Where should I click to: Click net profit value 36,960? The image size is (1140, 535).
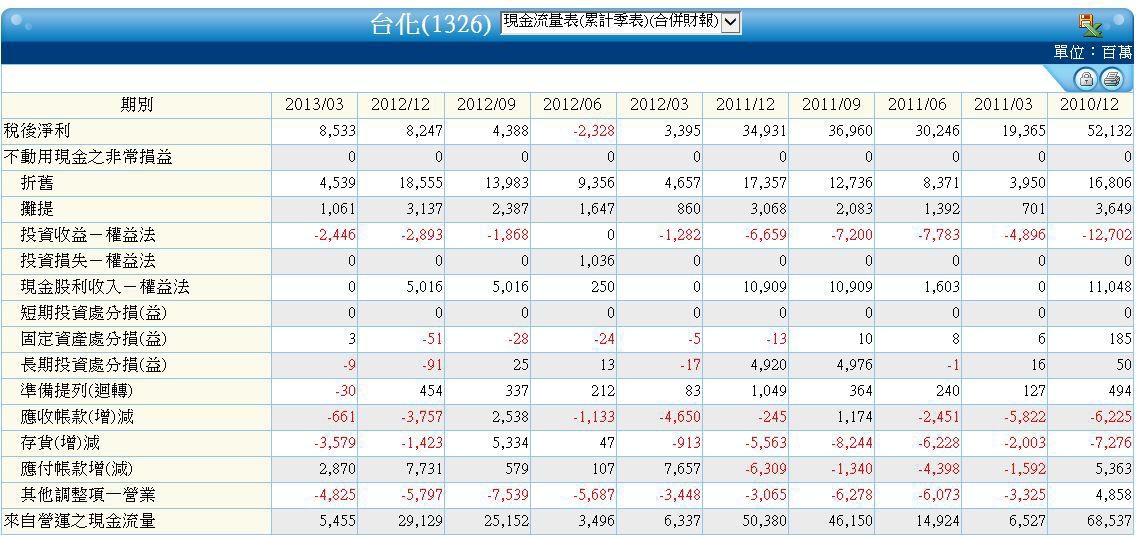850,132
